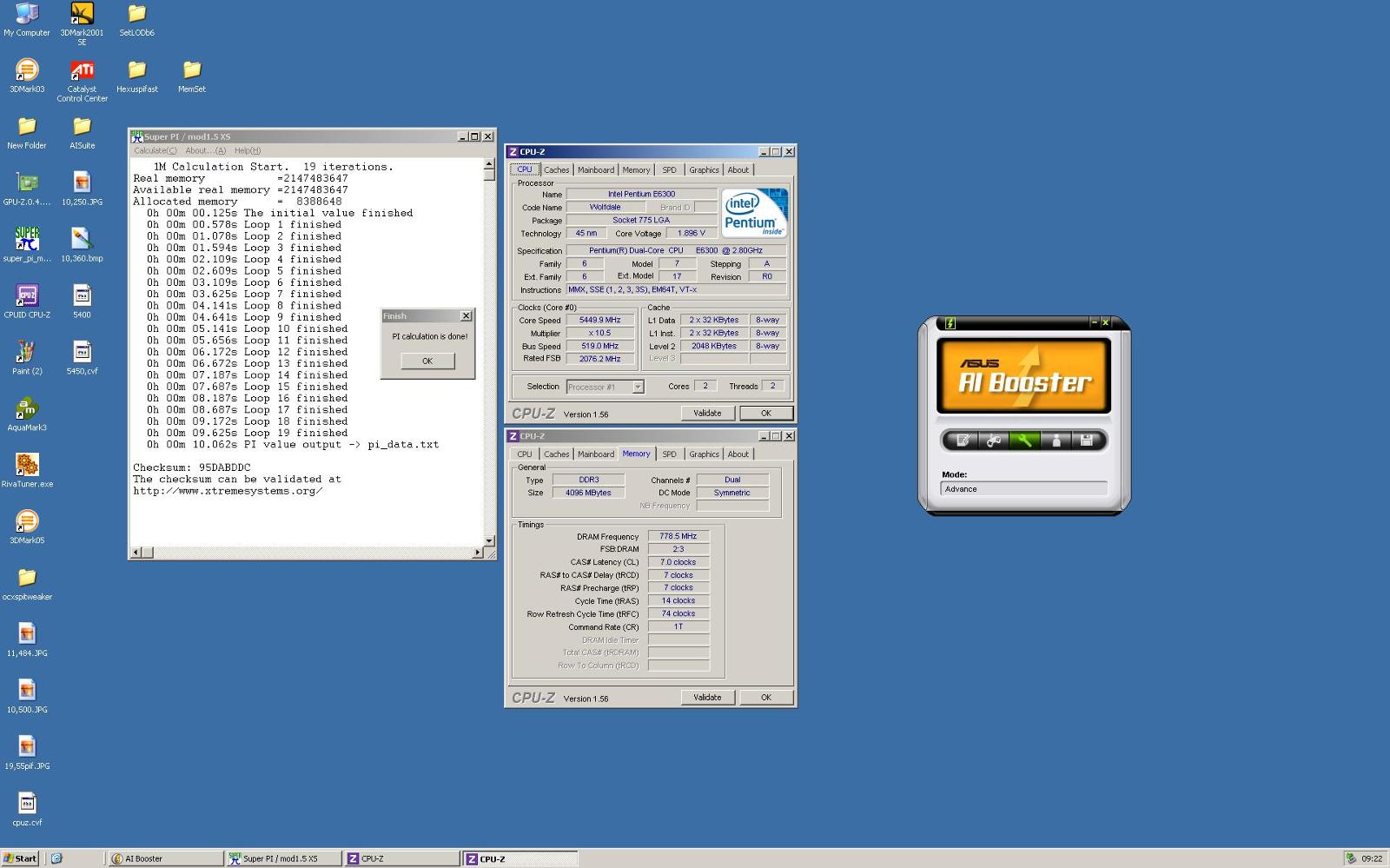Open Catalyst Control Center shortcut
1390x868 pixels.
pos(82,81)
